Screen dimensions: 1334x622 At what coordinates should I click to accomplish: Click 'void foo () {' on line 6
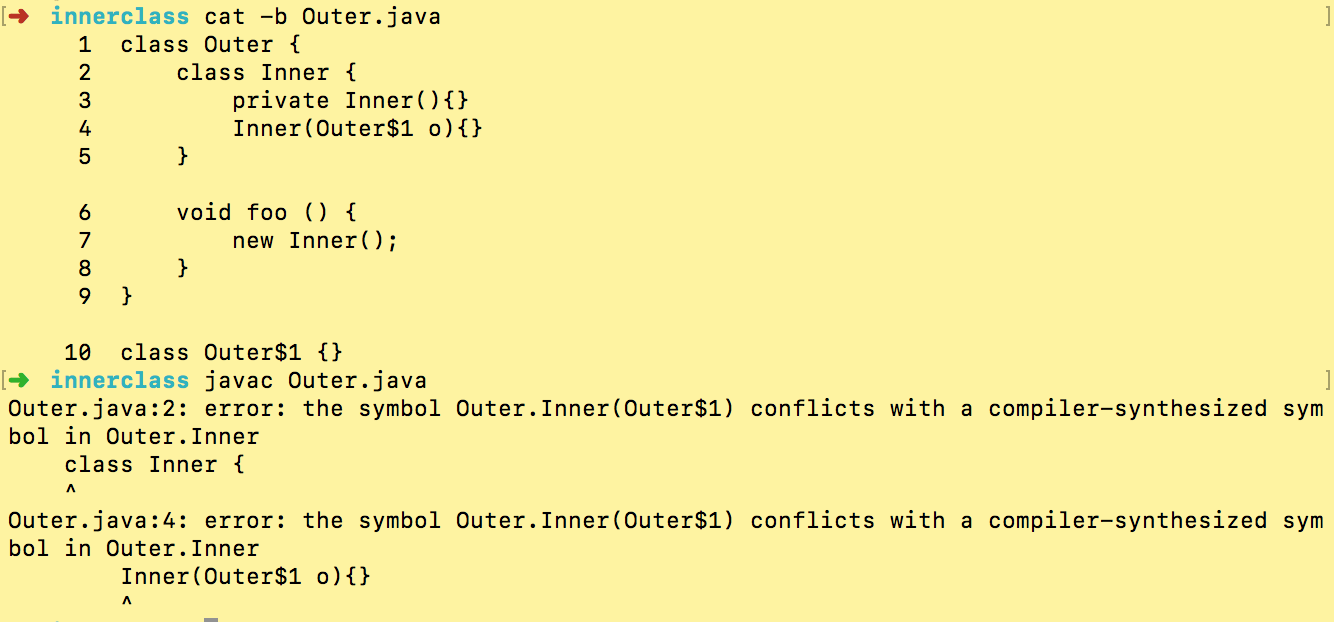click(266, 212)
